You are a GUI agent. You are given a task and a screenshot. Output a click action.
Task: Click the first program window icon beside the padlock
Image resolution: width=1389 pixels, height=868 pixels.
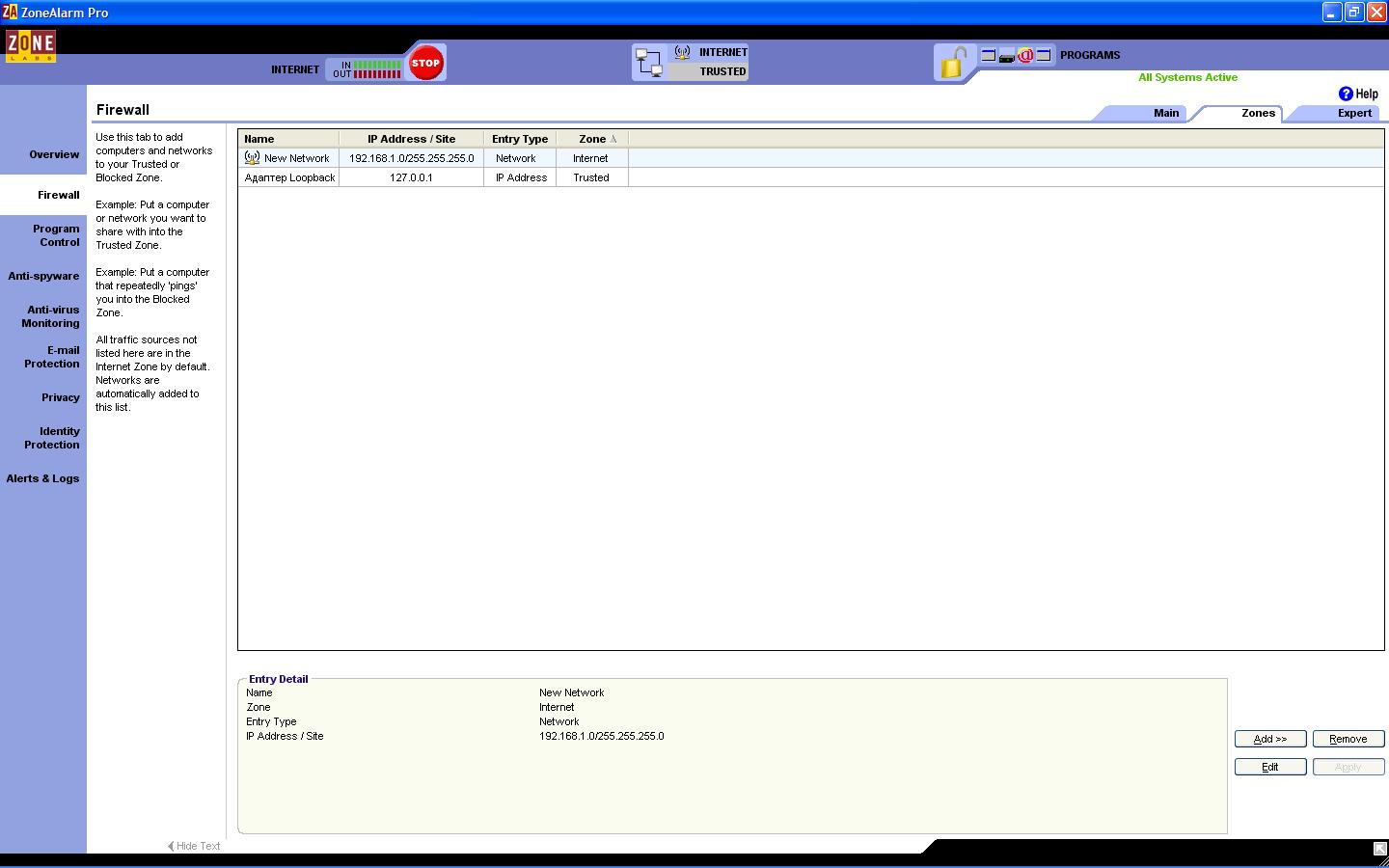click(989, 56)
